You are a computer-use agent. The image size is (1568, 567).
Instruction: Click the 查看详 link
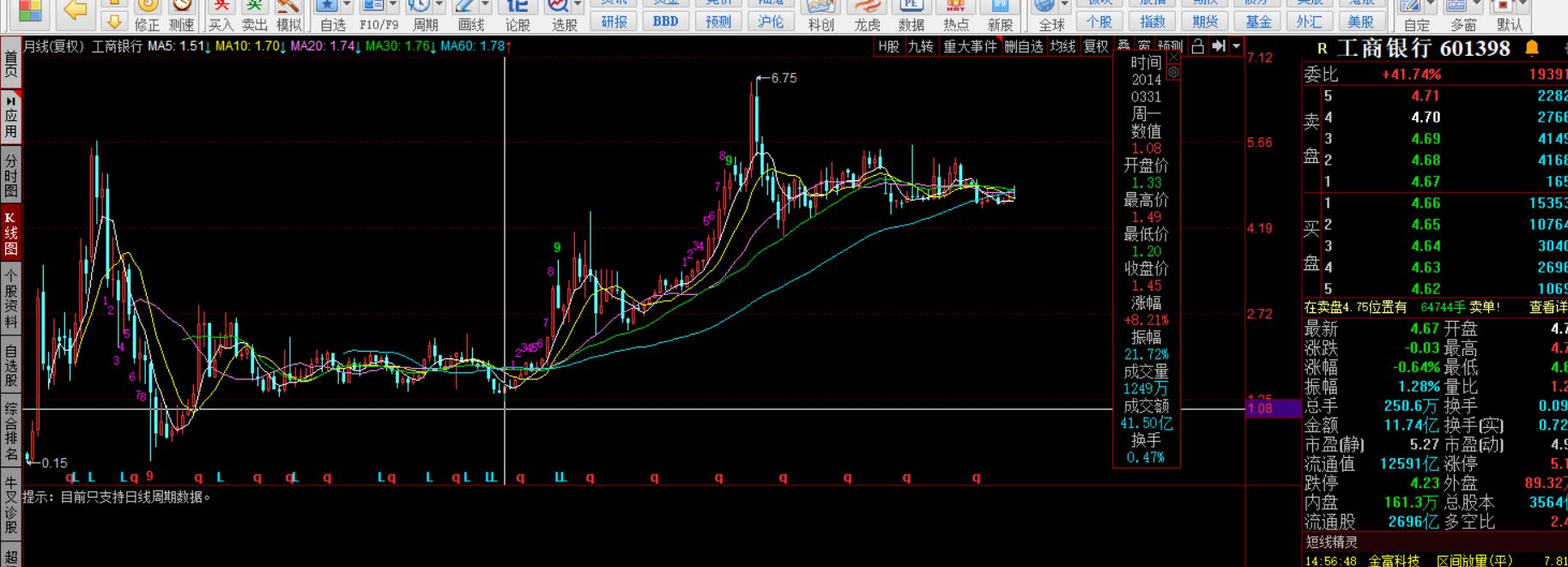point(1548,307)
